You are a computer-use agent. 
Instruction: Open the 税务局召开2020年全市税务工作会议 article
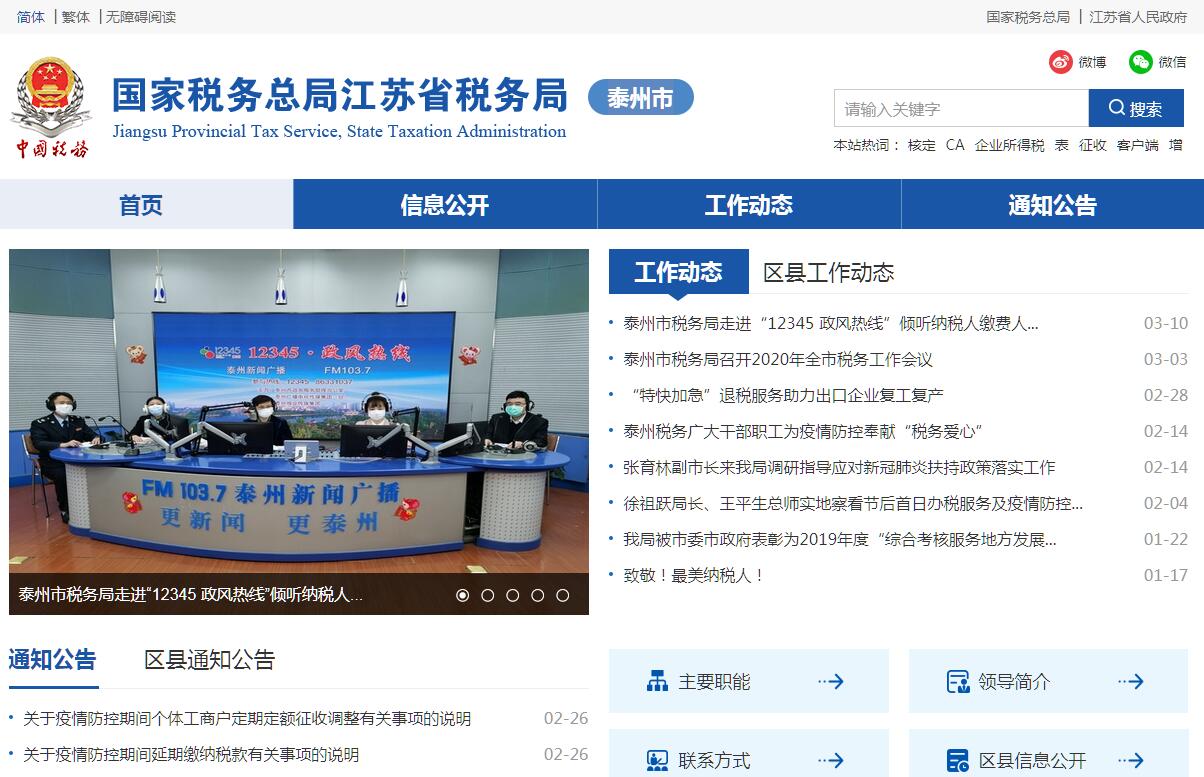click(x=777, y=359)
